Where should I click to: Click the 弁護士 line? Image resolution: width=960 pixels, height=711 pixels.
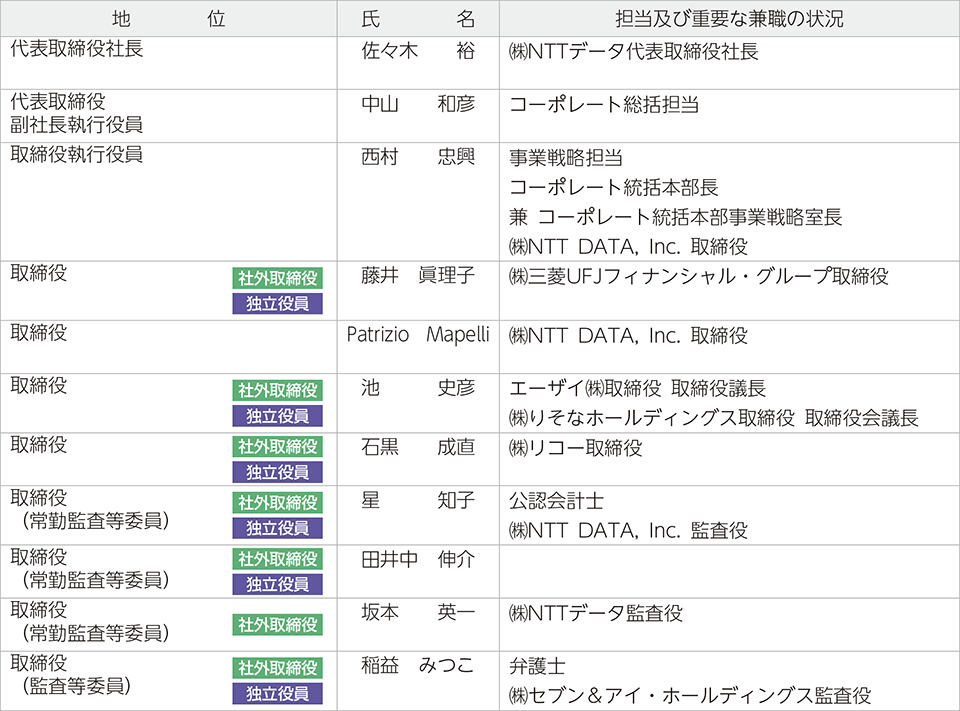pos(537,666)
